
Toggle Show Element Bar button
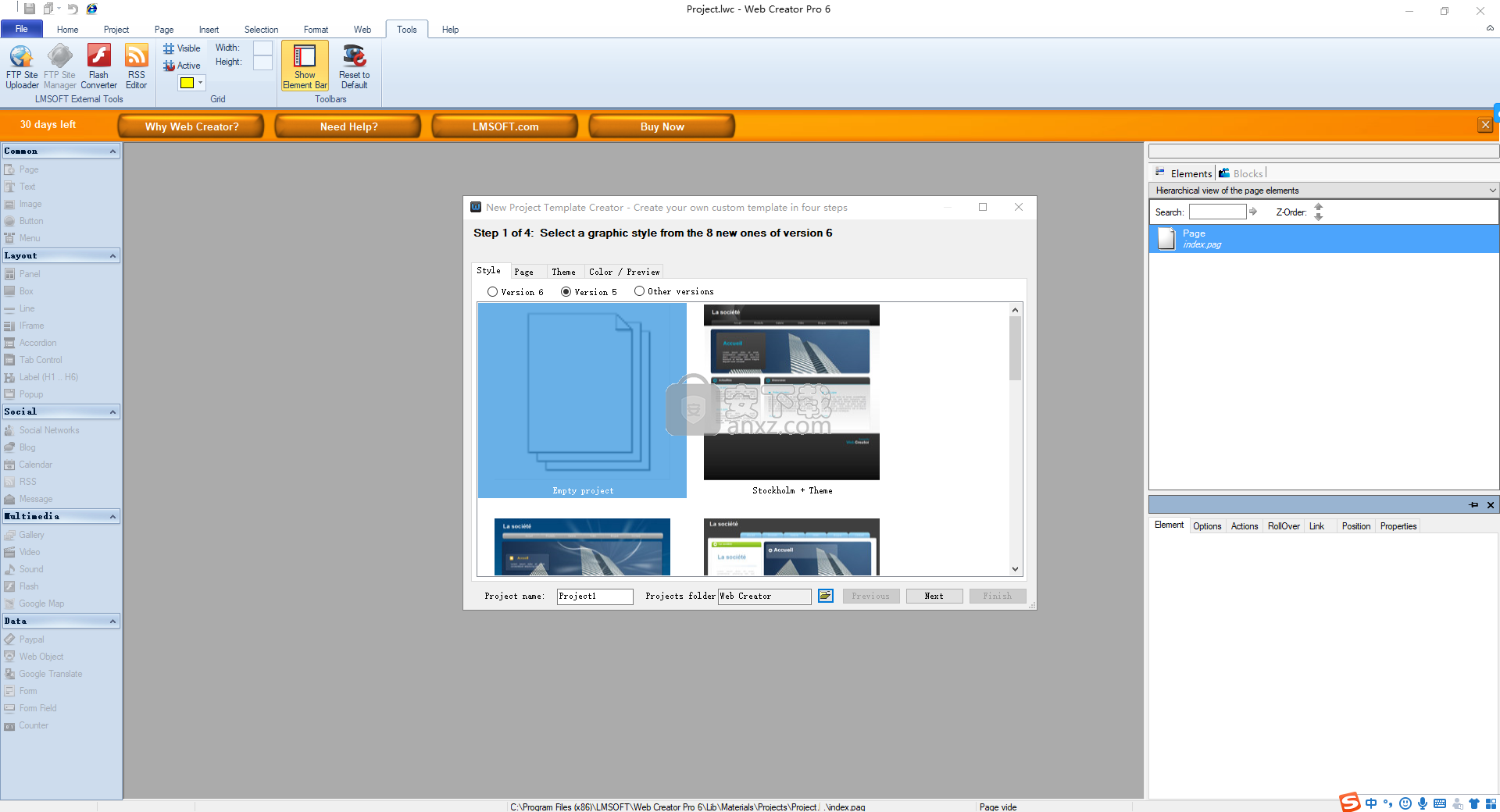(x=305, y=67)
